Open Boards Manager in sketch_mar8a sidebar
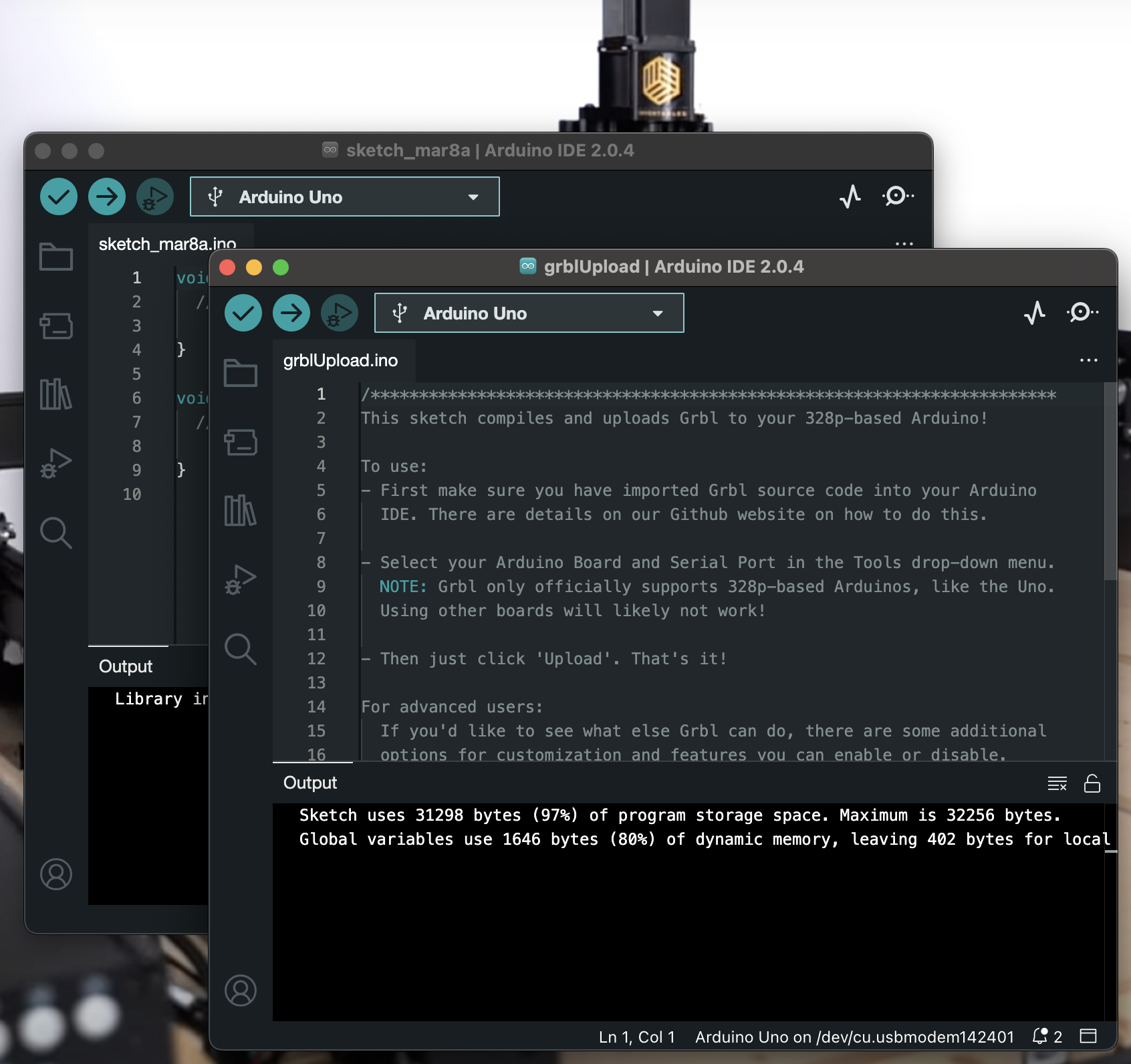 tap(56, 325)
